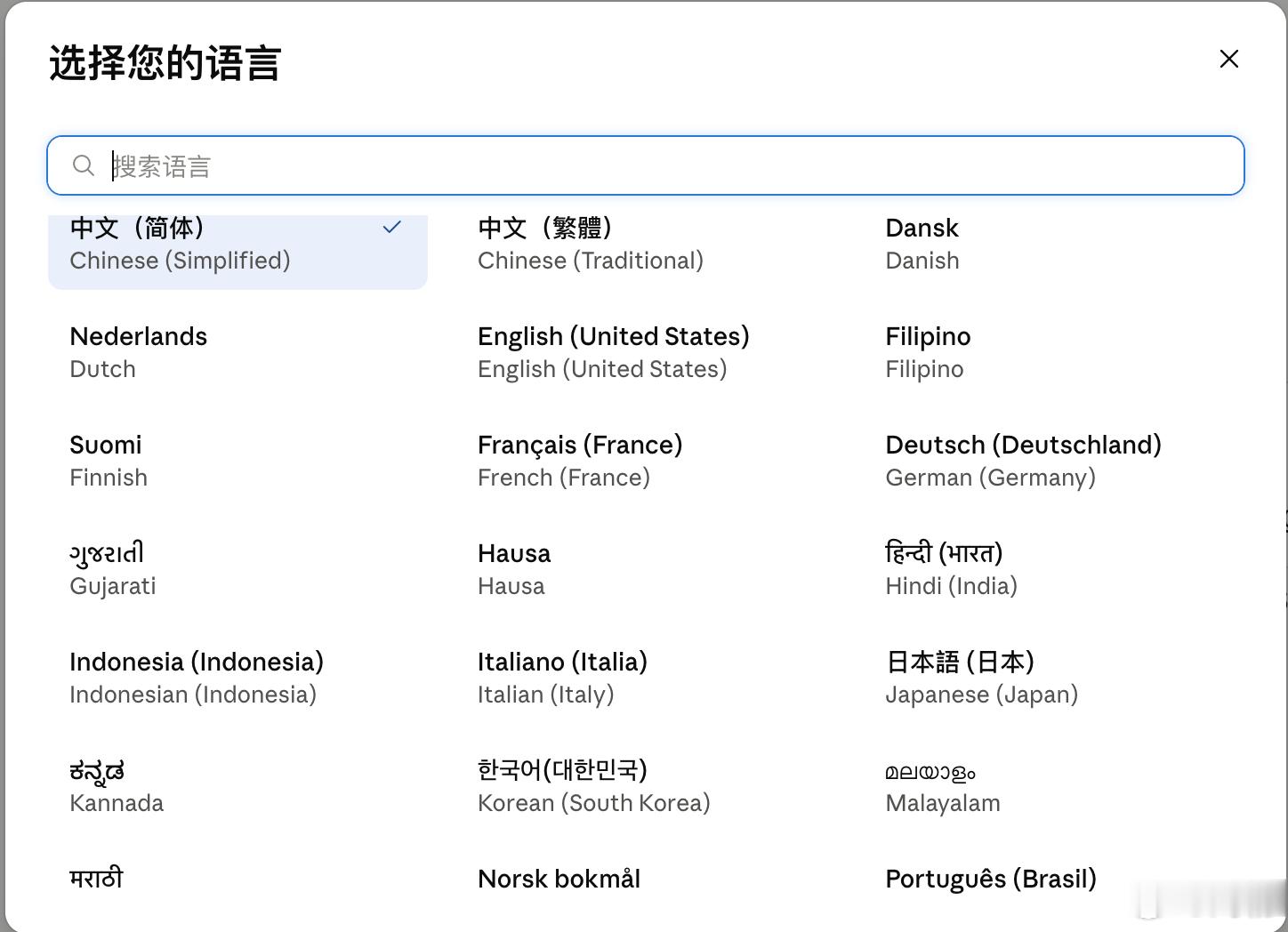Select Chinese (Simplified) language option

237,252
